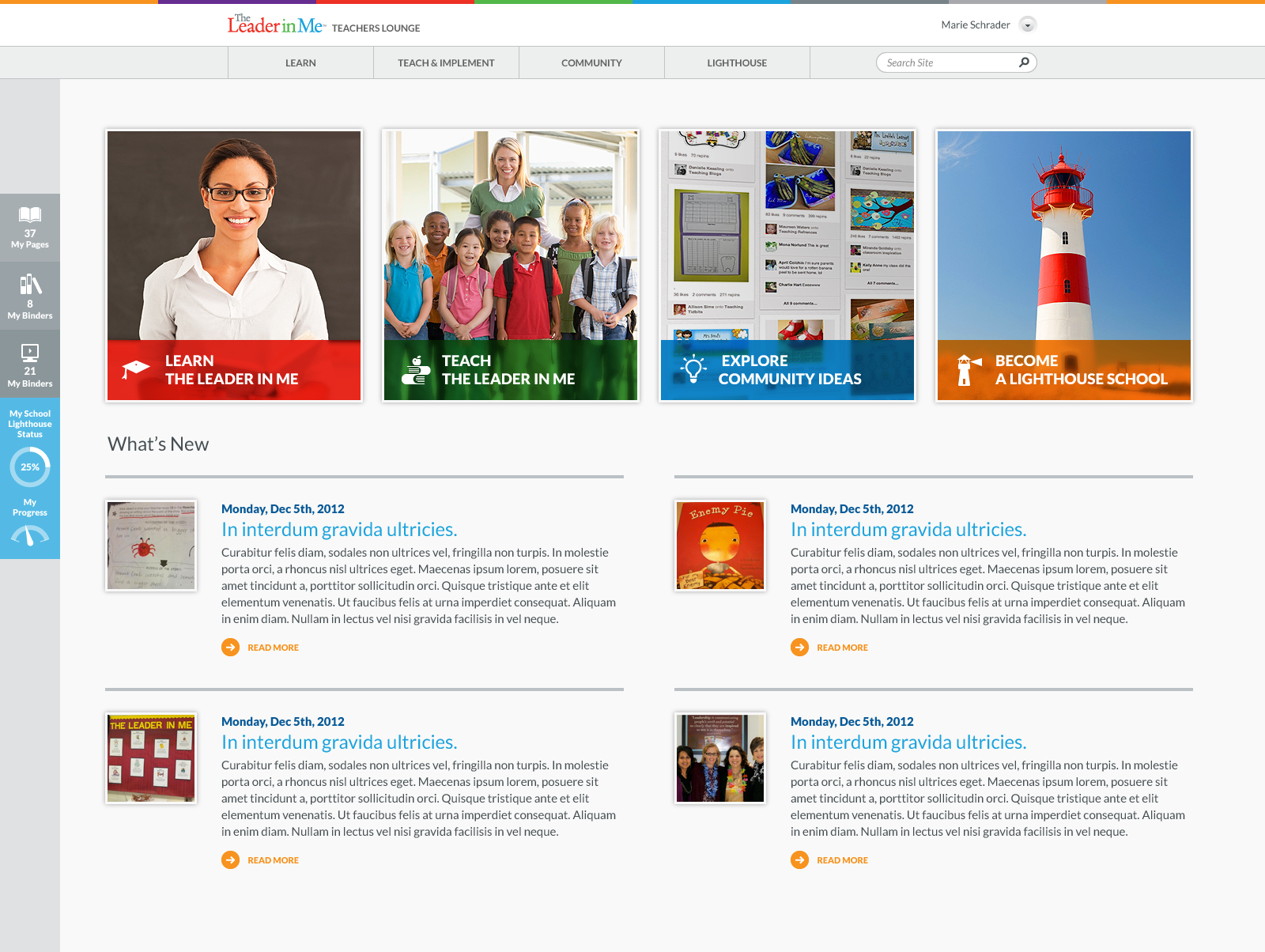Open article title beside ladybug thumbnail
This screenshot has width=1265, height=952.
(x=339, y=530)
